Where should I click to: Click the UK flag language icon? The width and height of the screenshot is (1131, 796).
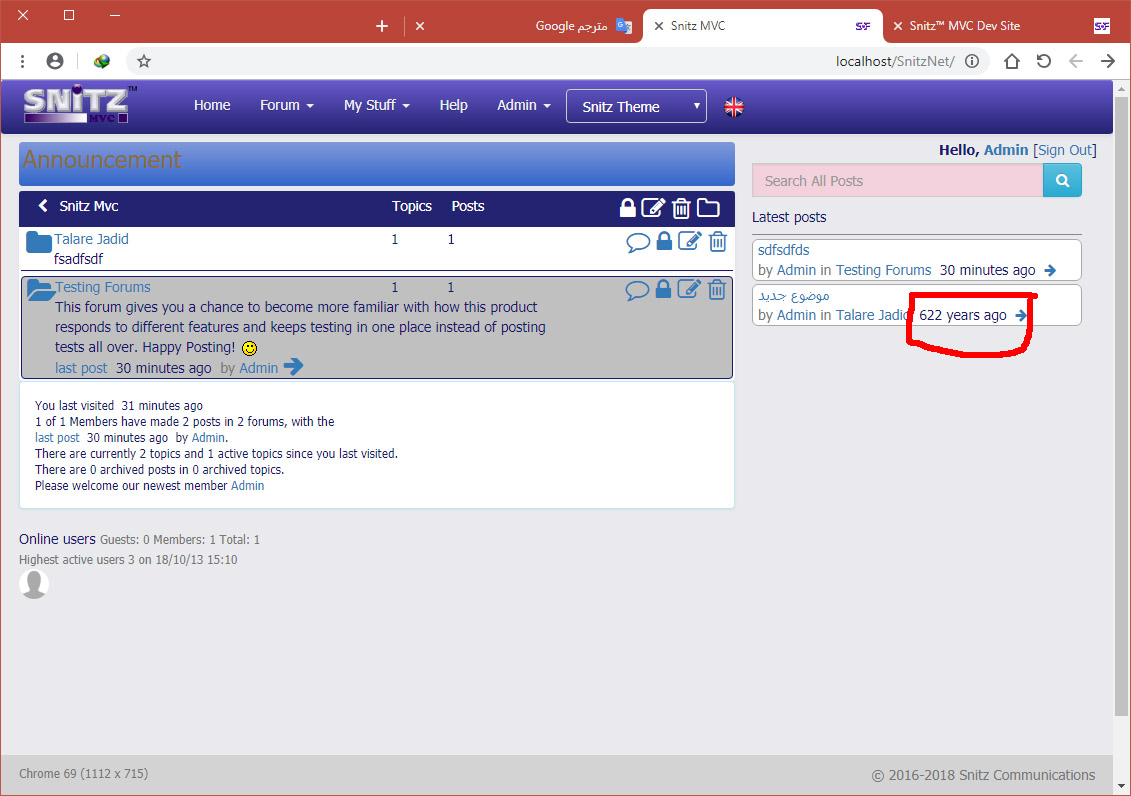[x=734, y=107]
